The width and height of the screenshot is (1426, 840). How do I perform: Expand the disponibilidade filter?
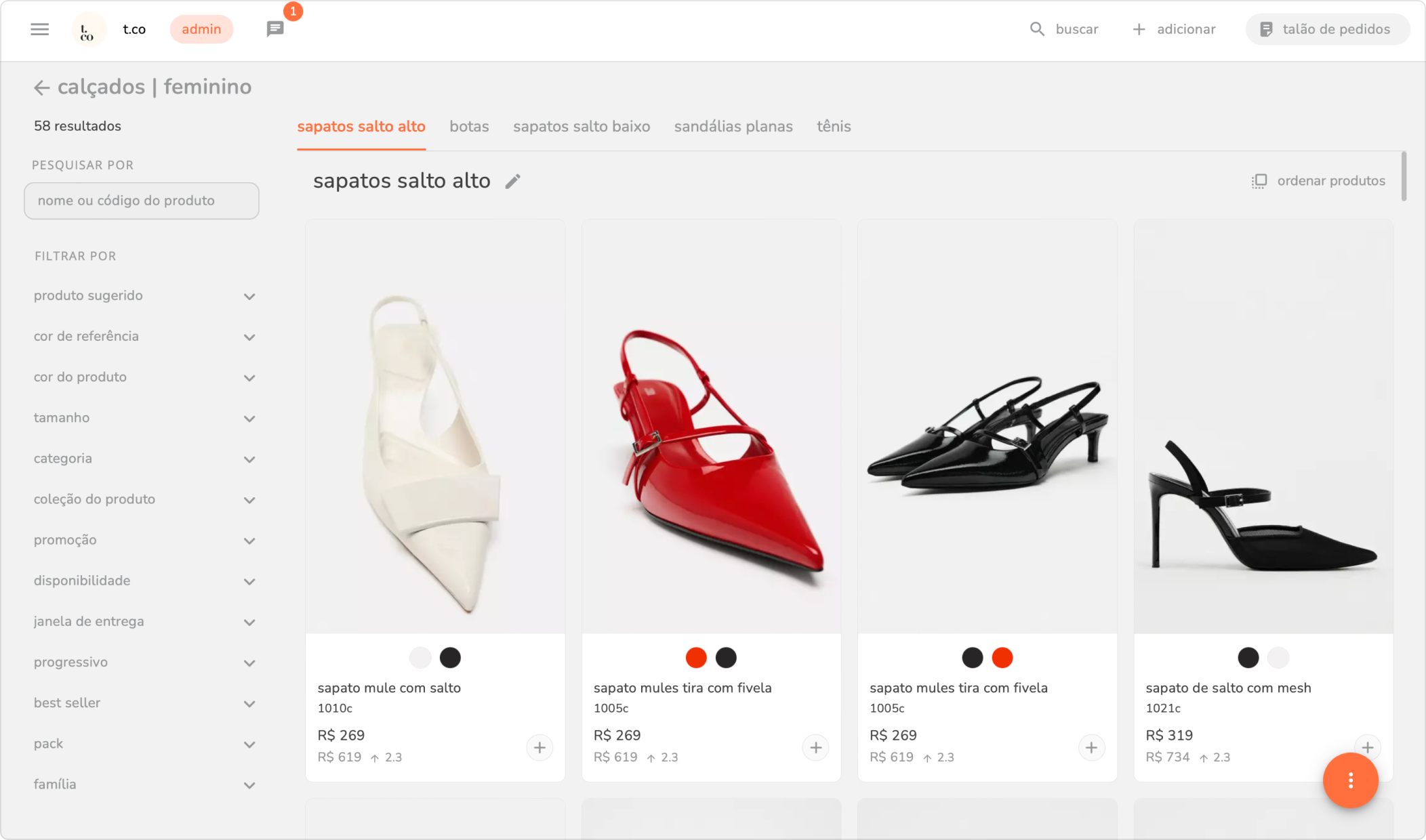(249, 581)
